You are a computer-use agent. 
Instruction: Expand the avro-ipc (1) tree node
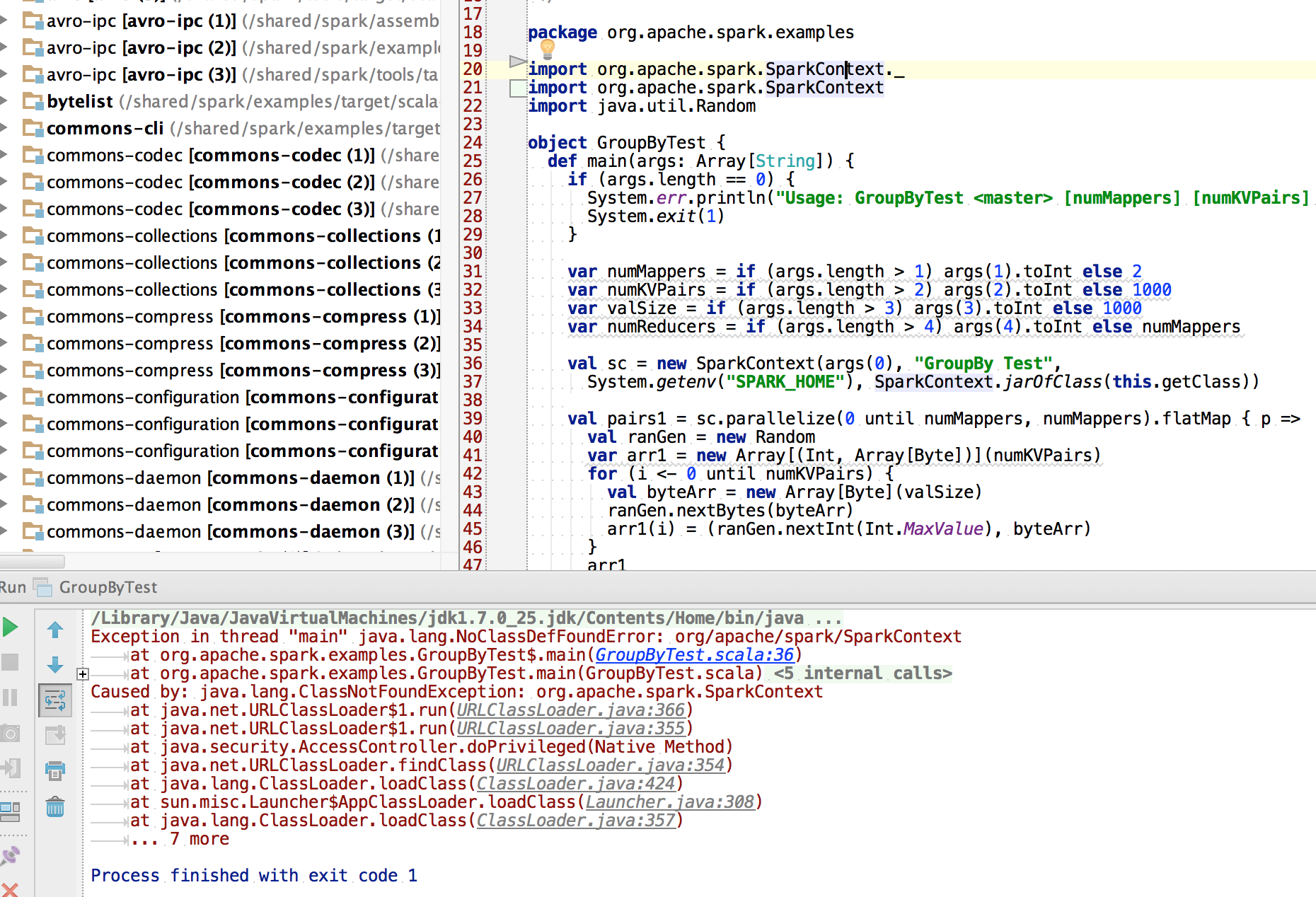4,21
